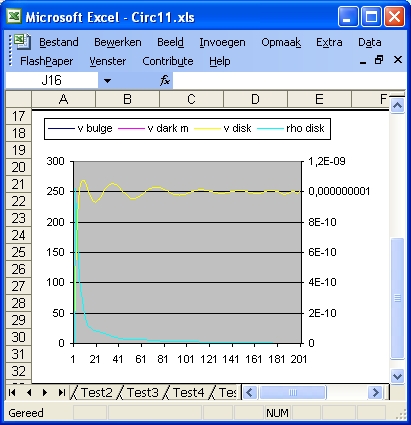Click the J16 Name Box field
Viewport: 411px width, 425px height.
(x=52, y=80)
